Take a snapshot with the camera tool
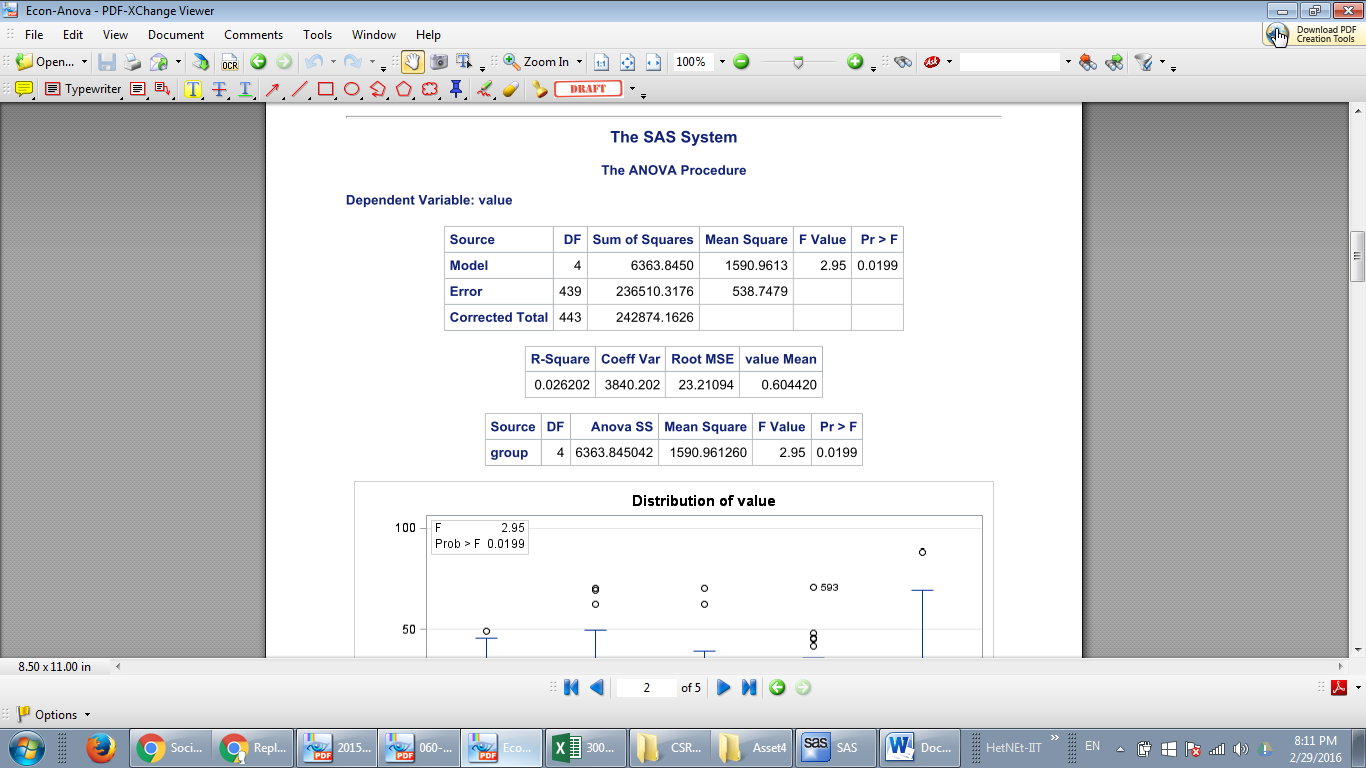 point(440,62)
